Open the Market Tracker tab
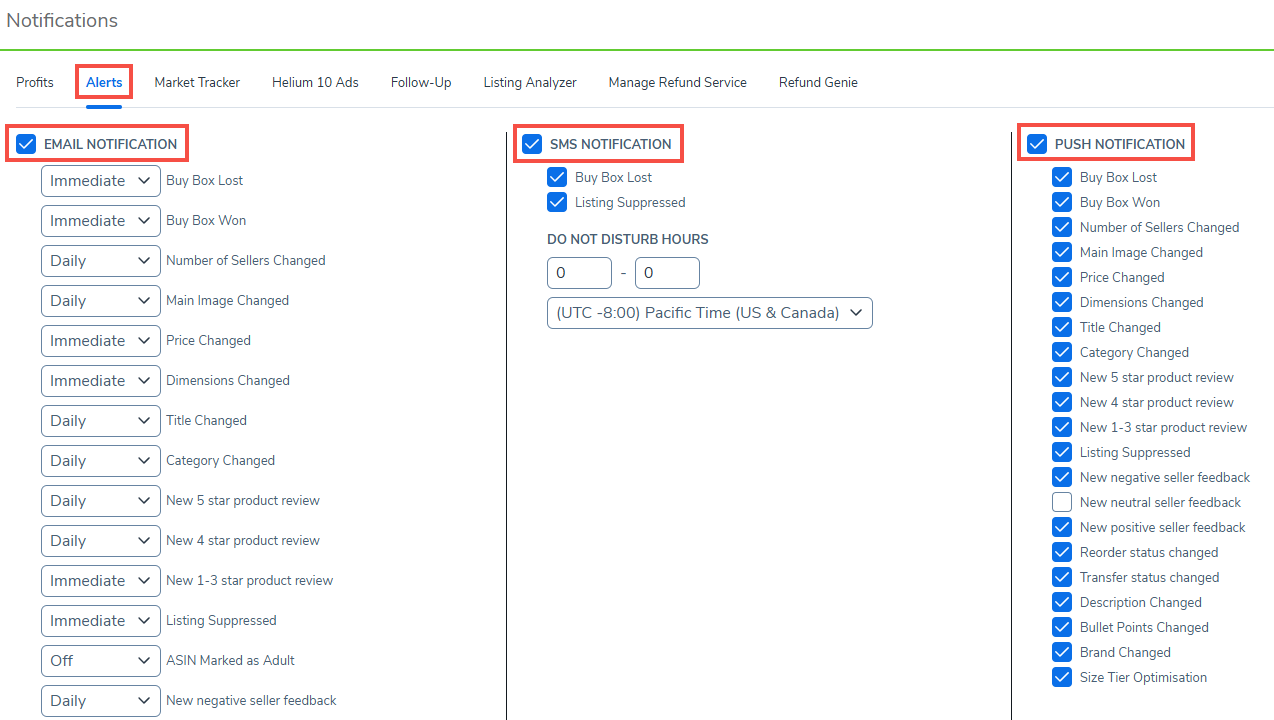Viewport: 1274px width, 720px height. (x=197, y=82)
